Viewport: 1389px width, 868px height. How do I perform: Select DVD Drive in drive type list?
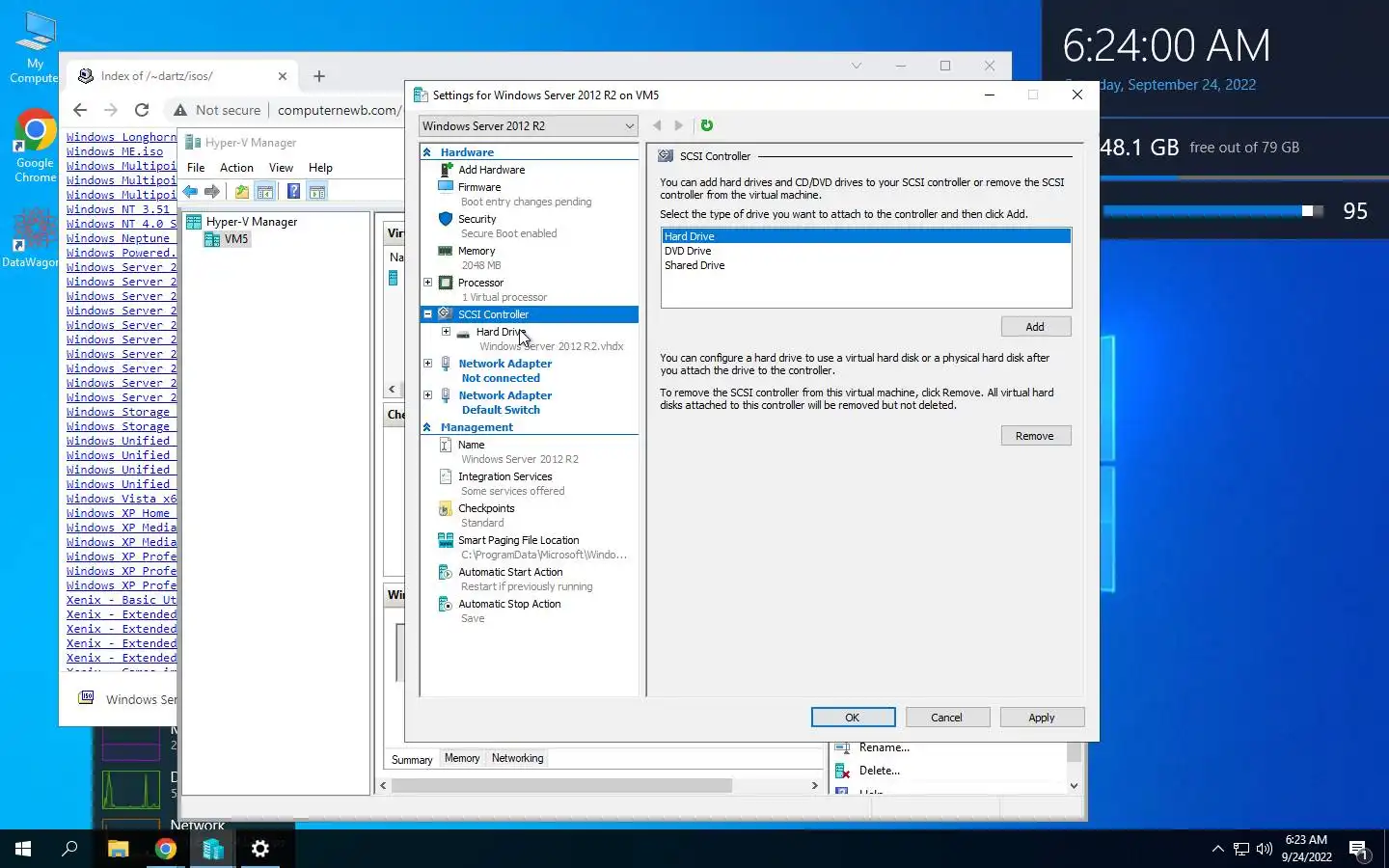688,251
